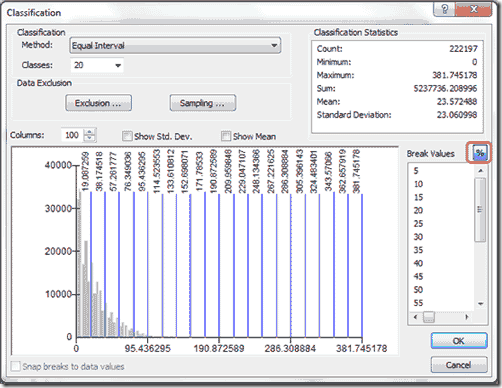This screenshot has width=502, height=388.
Task: Enable Show Mean checkbox
Action: pyautogui.click(x=226, y=136)
